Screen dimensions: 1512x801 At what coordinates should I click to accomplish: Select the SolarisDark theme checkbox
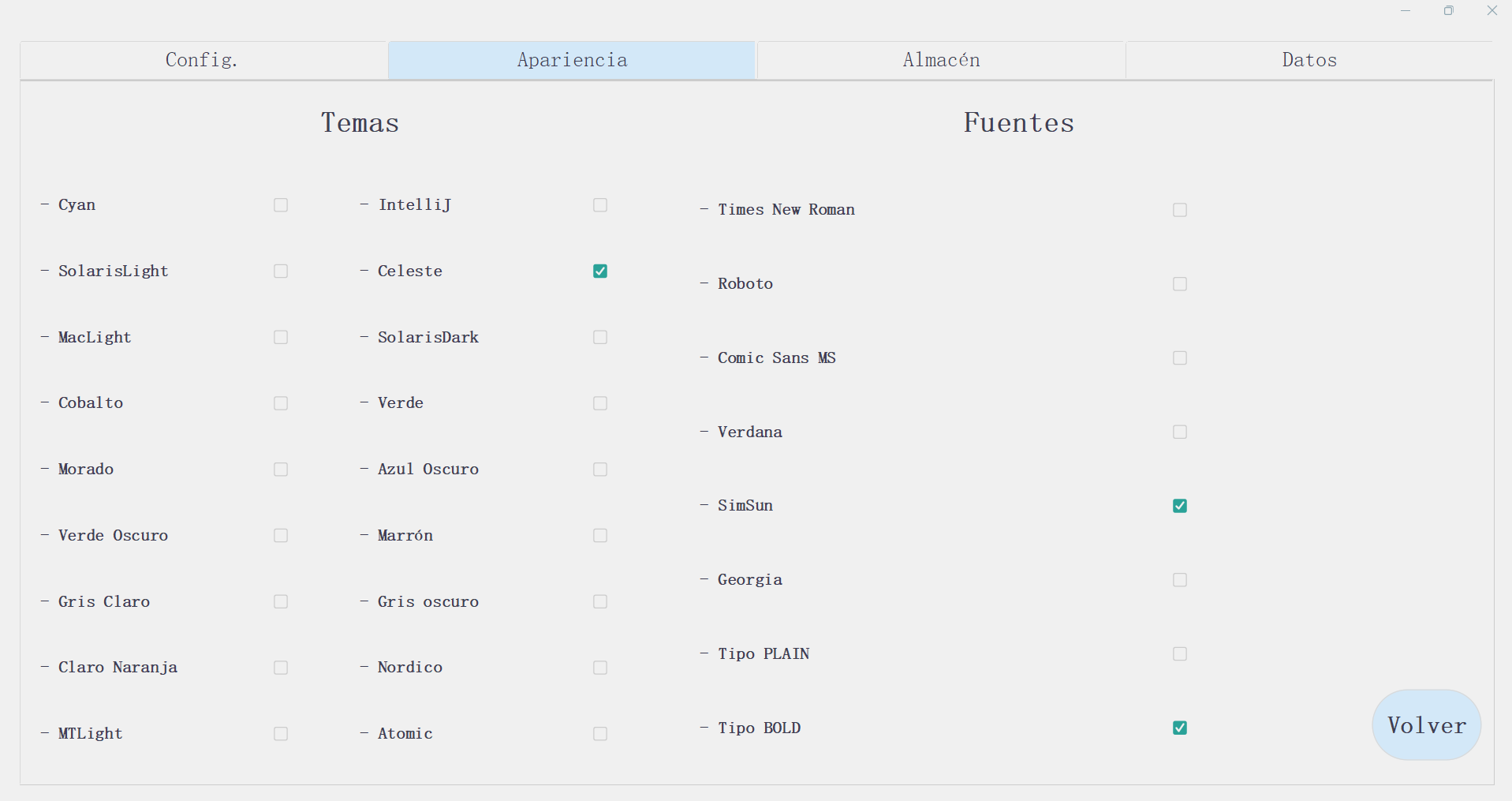(x=600, y=338)
